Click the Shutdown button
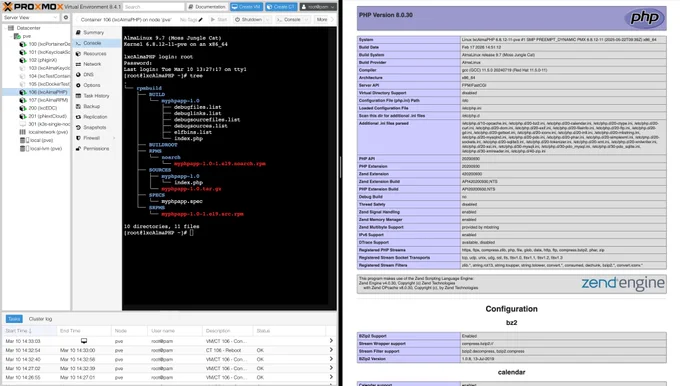This screenshot has height=386, width=680. click(248, 20)
